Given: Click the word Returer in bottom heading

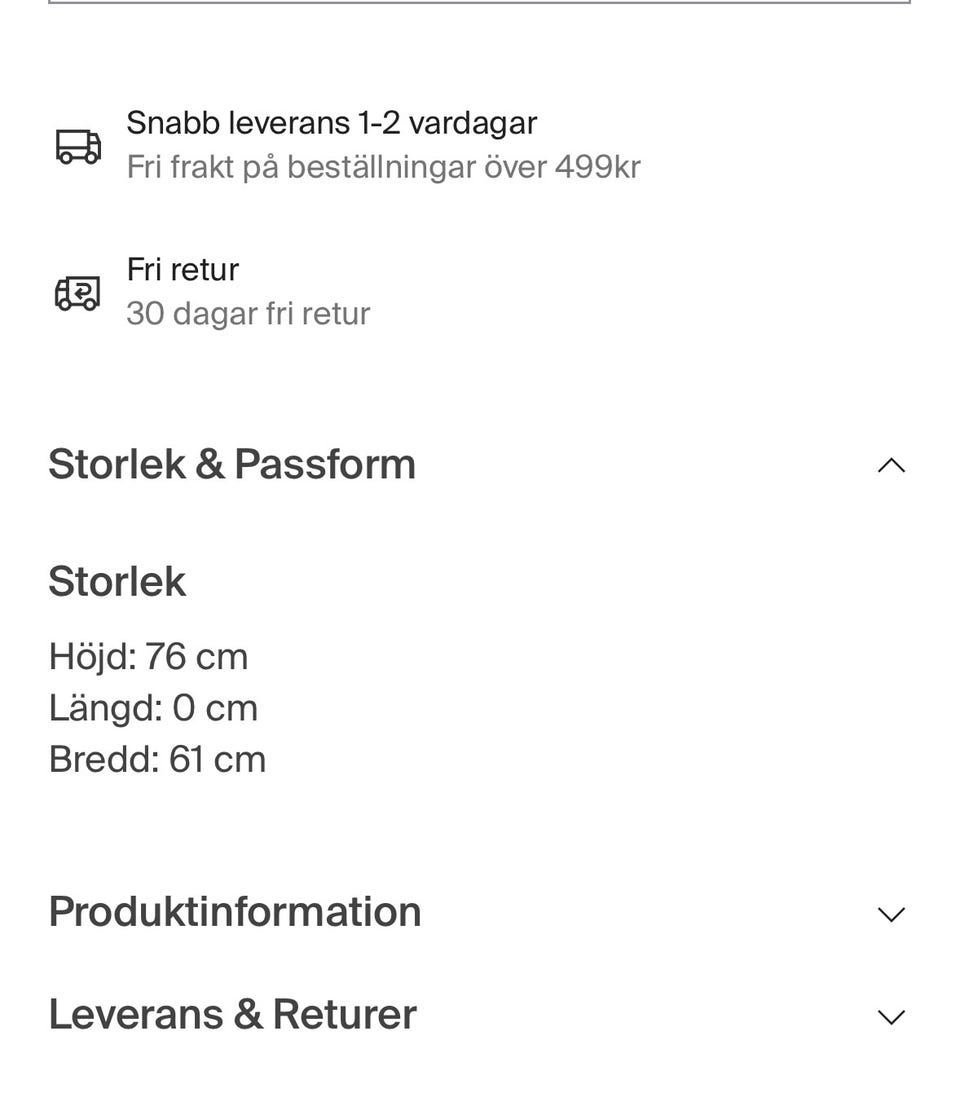Looking at the screenshot, I should [344, 1014].
